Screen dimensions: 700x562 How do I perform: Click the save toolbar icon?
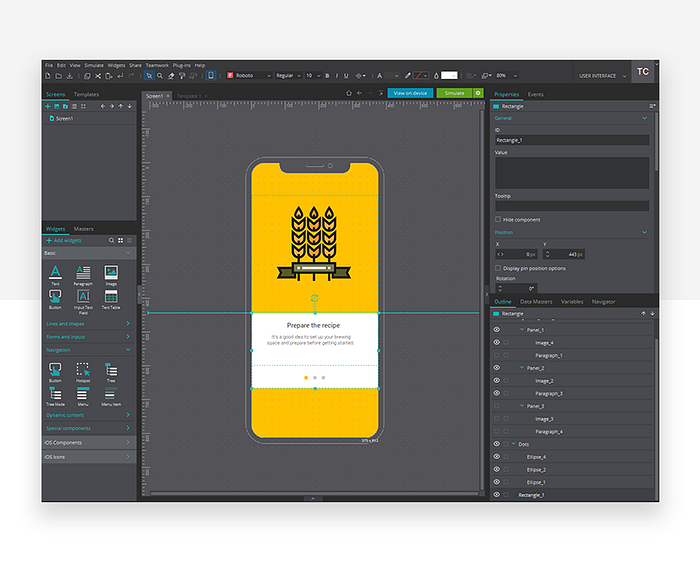pyautogui.click(x=70, y=76)
